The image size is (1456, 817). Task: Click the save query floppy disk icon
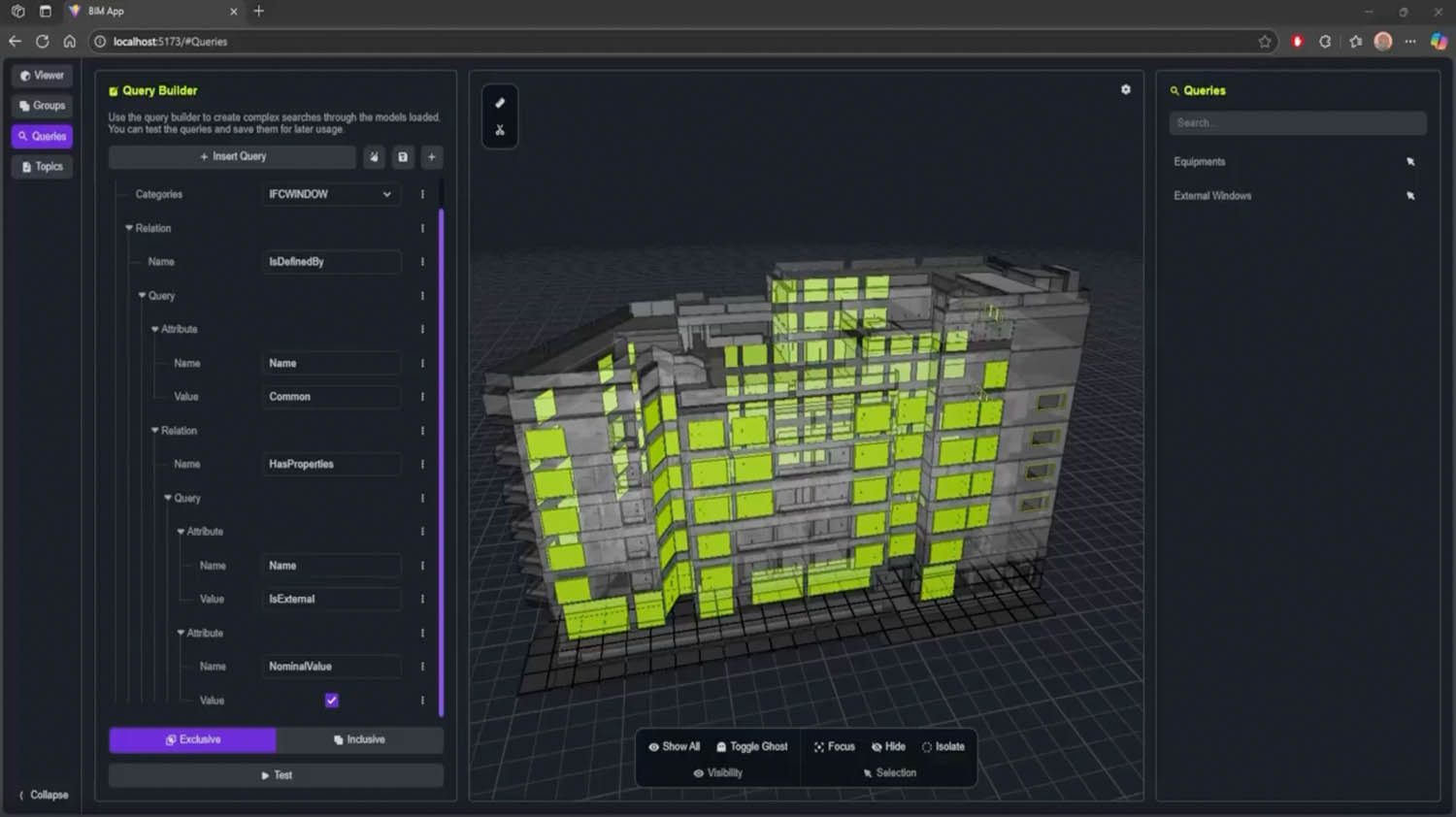403,157
